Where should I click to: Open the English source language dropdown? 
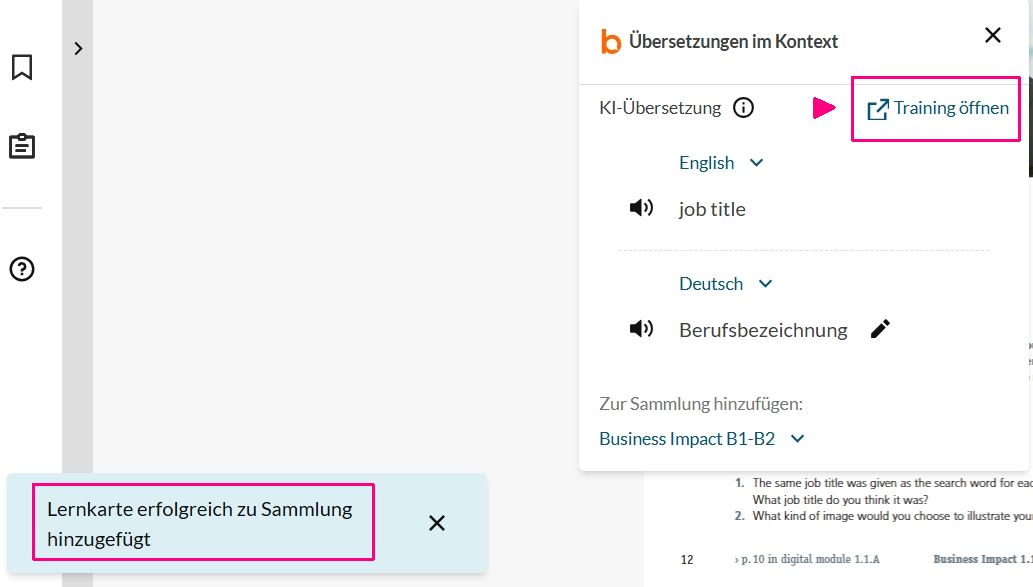point(720,163)
